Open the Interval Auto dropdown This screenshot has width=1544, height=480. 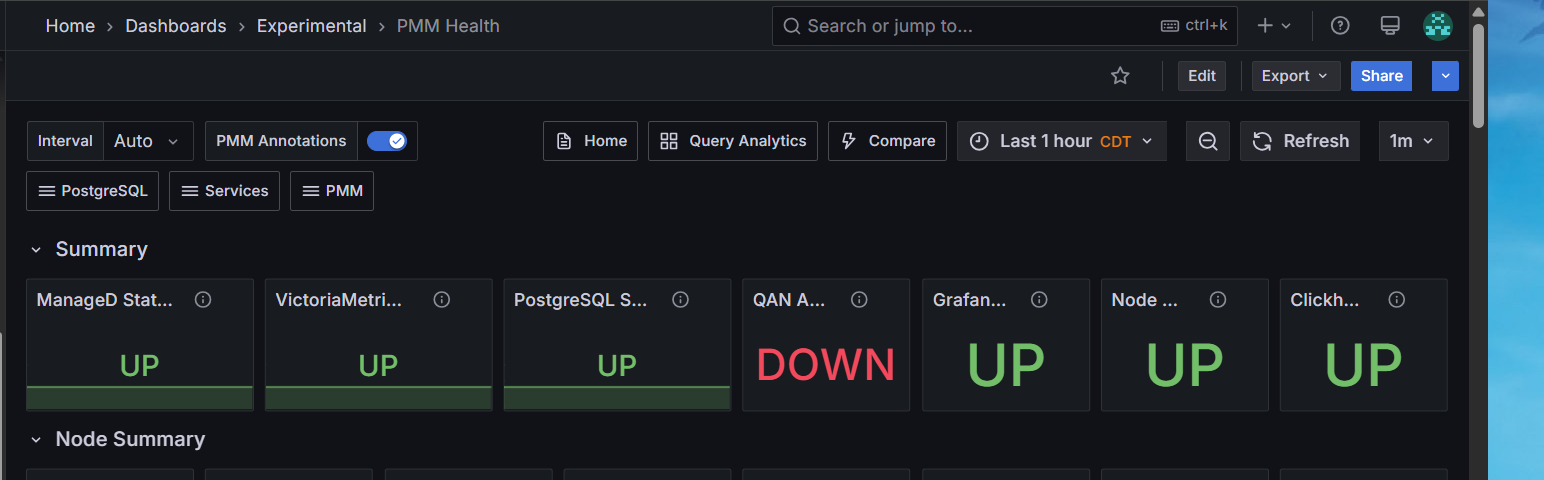[148, 141]
